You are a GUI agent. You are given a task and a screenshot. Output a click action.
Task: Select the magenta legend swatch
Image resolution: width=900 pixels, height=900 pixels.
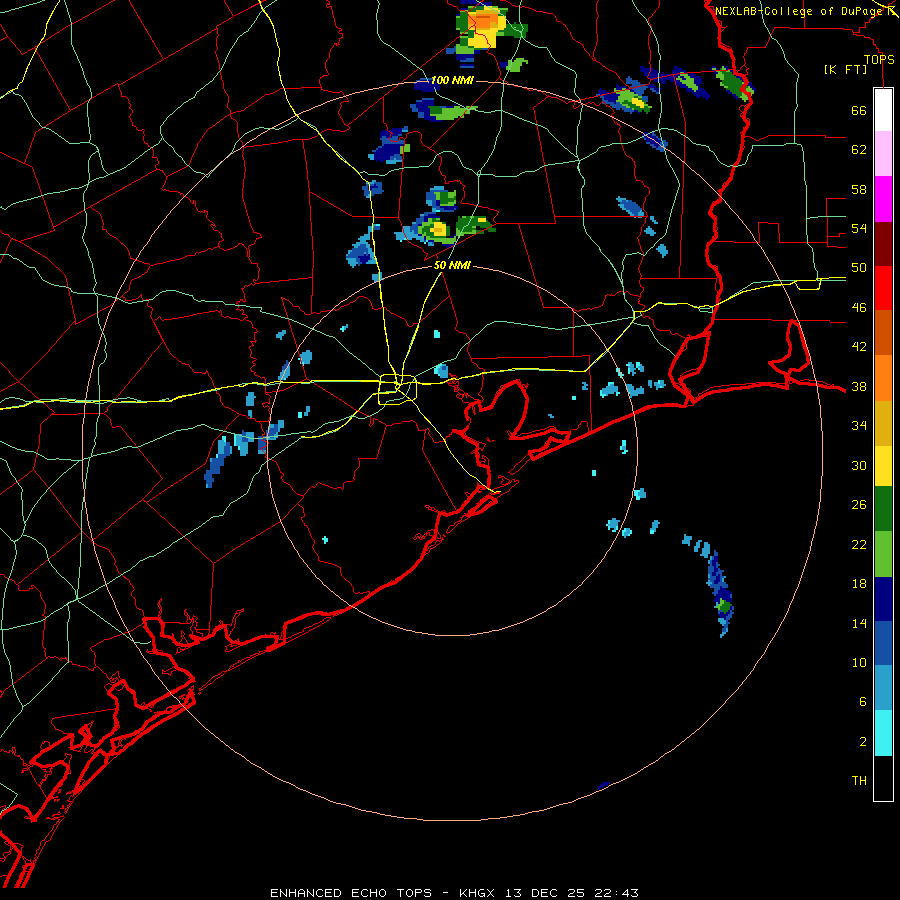tap(883, 199)
